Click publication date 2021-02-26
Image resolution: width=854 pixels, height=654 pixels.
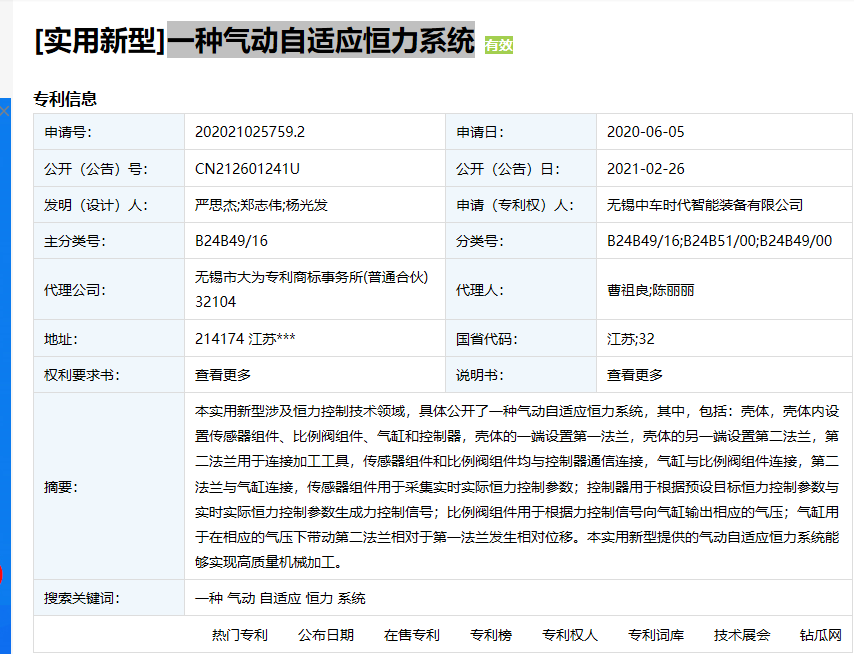[645, 169]
